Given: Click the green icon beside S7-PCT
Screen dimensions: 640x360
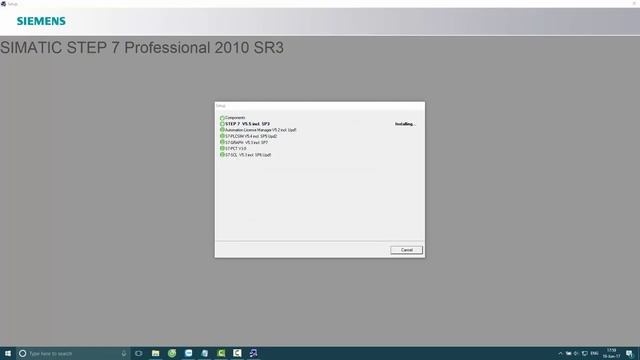Looking at the screenshot, I should pos(222,149).
